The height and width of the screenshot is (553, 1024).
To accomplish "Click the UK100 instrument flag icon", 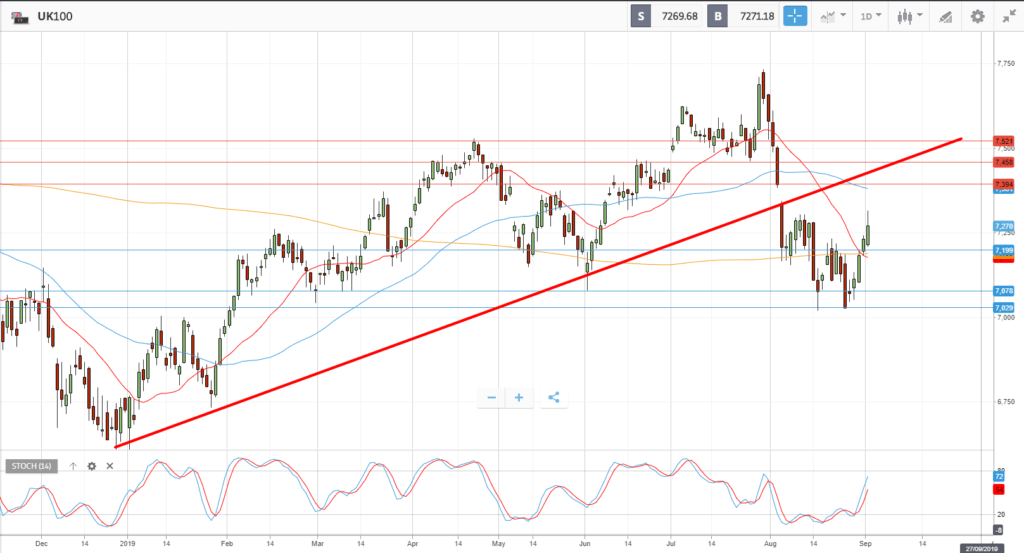I will pos(20,17).
